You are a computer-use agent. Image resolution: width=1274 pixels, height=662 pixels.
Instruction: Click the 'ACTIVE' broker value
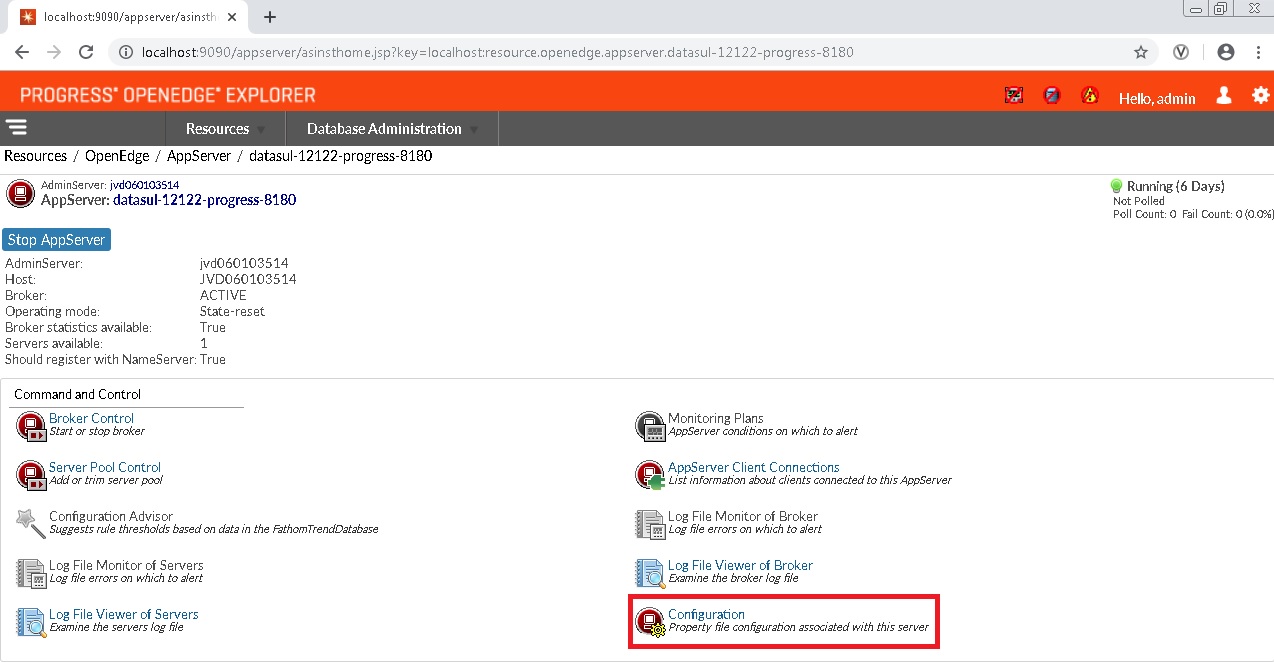click(x=223, y=295)
